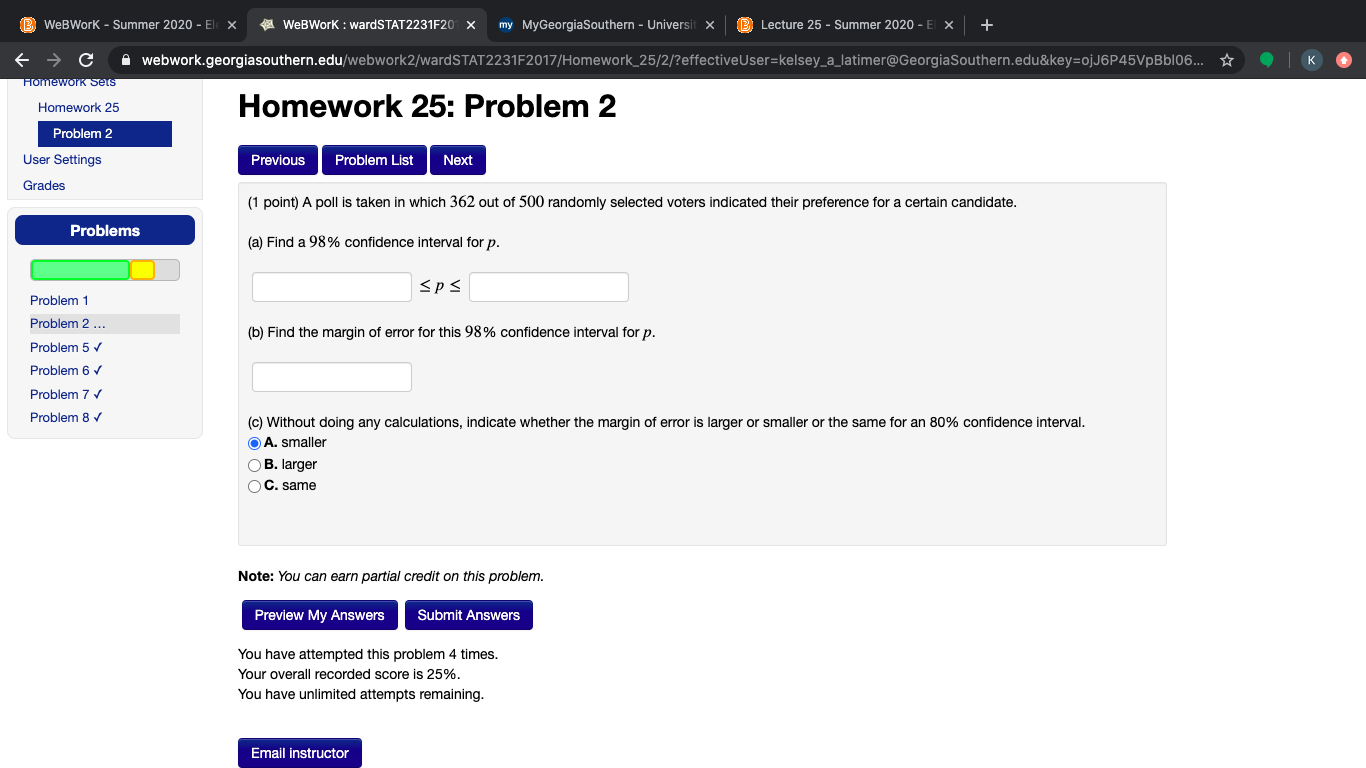
Task: Select radio option C. same
Action: pyautogui.click(x=253, y=487)
